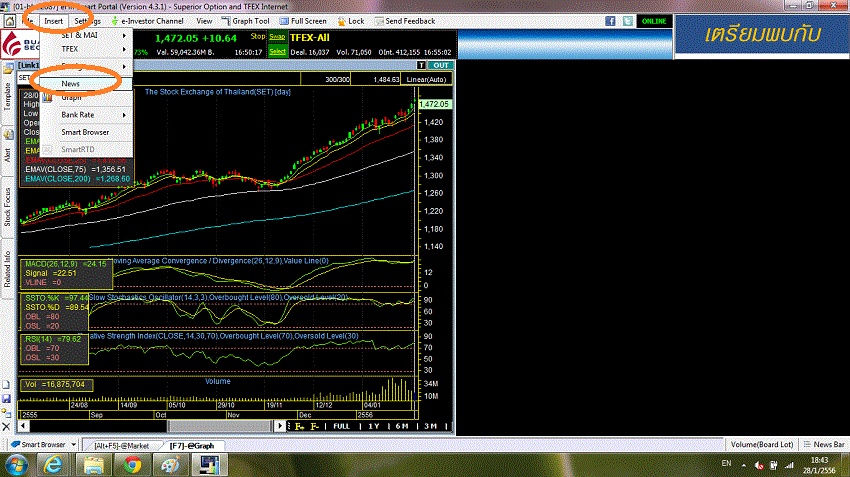Image resolution: width=850 pixels, height=477 pixels.
Task: Open the Template sidebar tab
Action: click(8, 96)
